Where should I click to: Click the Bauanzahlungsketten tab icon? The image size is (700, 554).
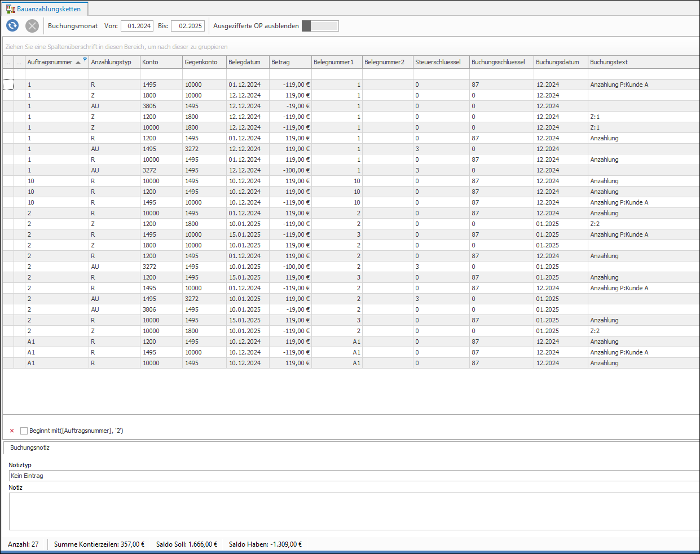click(x=10, y=8)
